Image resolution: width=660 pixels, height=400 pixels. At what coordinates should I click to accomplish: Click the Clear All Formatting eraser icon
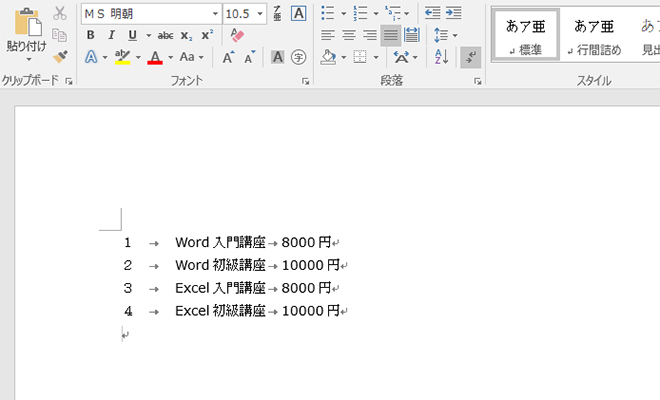237,35
